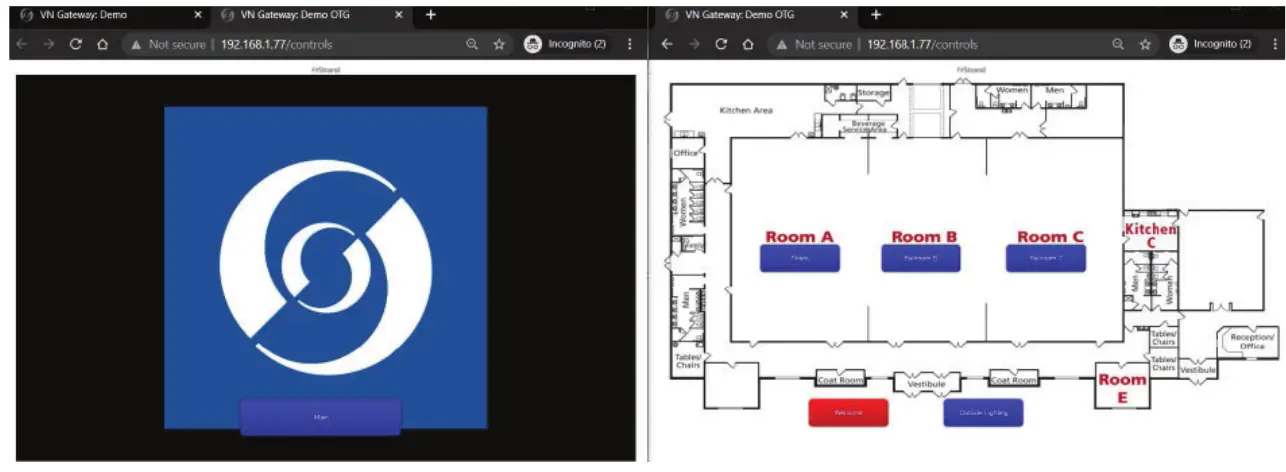Go forward in the right browser window
1286x472 pixels.
click(693, 45)
